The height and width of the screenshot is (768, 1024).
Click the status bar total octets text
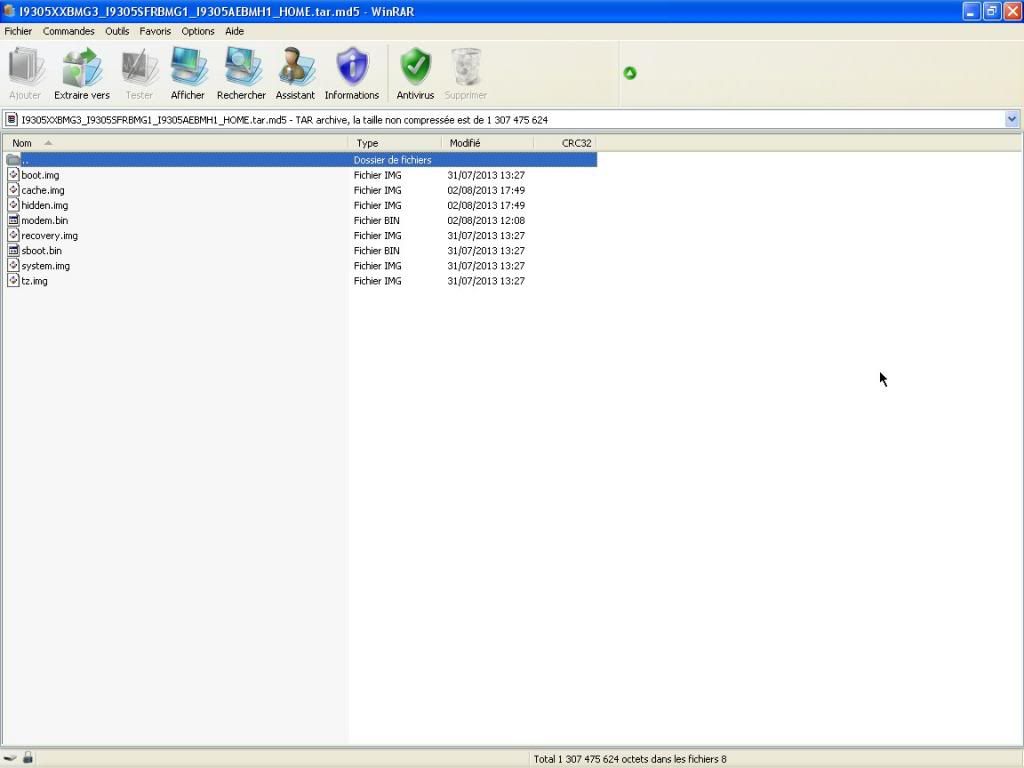(630, 759)
